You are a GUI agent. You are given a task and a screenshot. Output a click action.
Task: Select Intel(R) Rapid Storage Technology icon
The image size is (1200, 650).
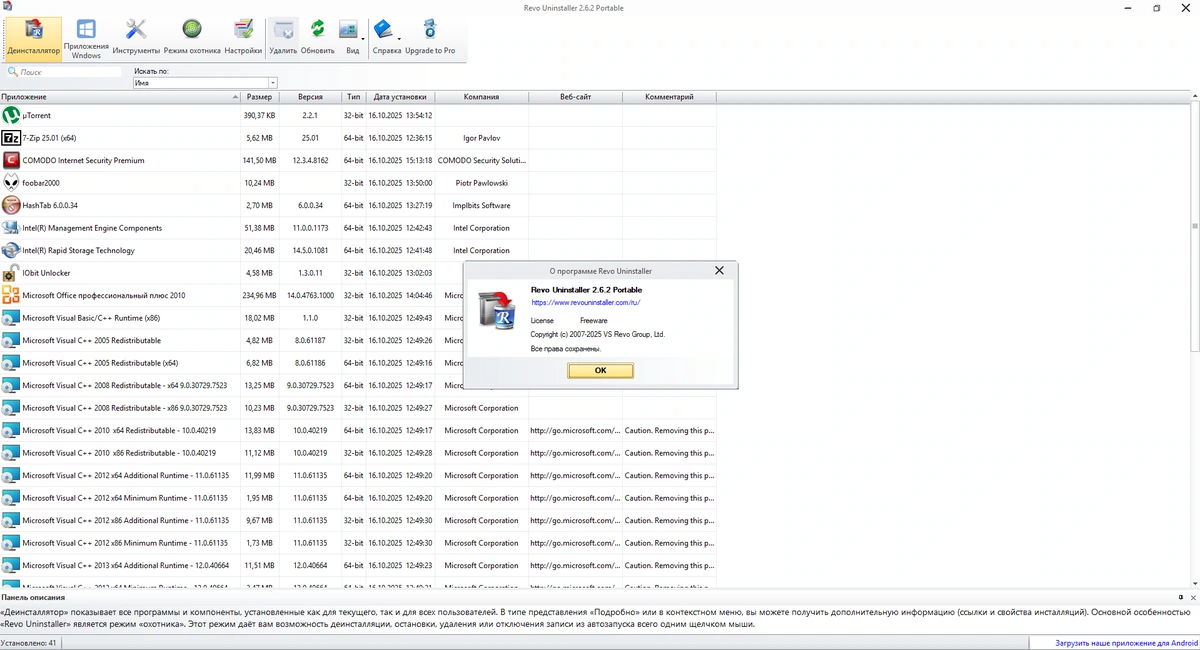[11, 250]
